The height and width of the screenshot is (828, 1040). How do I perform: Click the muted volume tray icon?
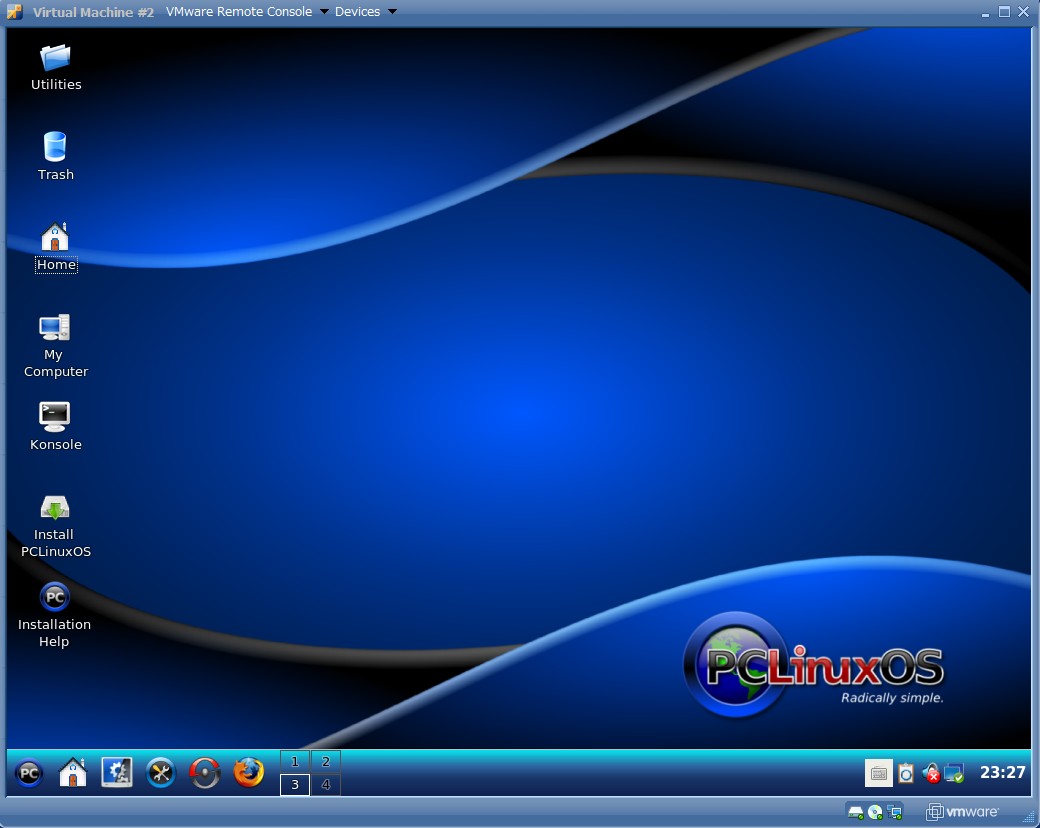point(931,773)
